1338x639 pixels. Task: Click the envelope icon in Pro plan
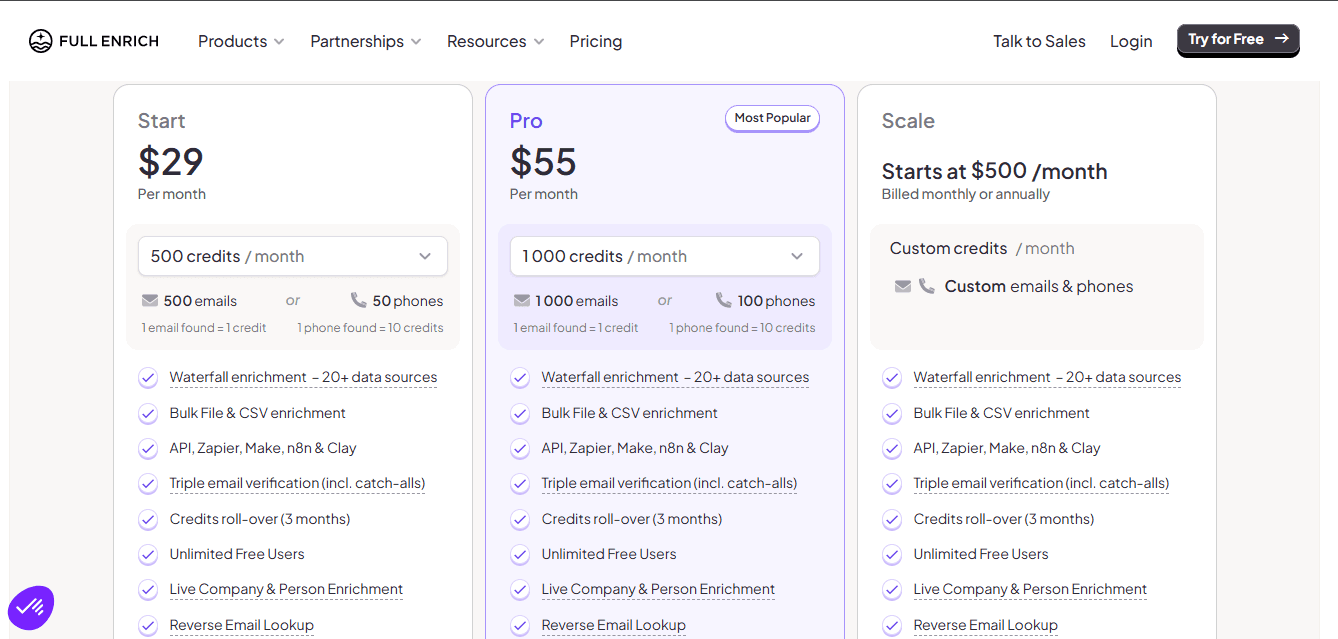[522, 300]
